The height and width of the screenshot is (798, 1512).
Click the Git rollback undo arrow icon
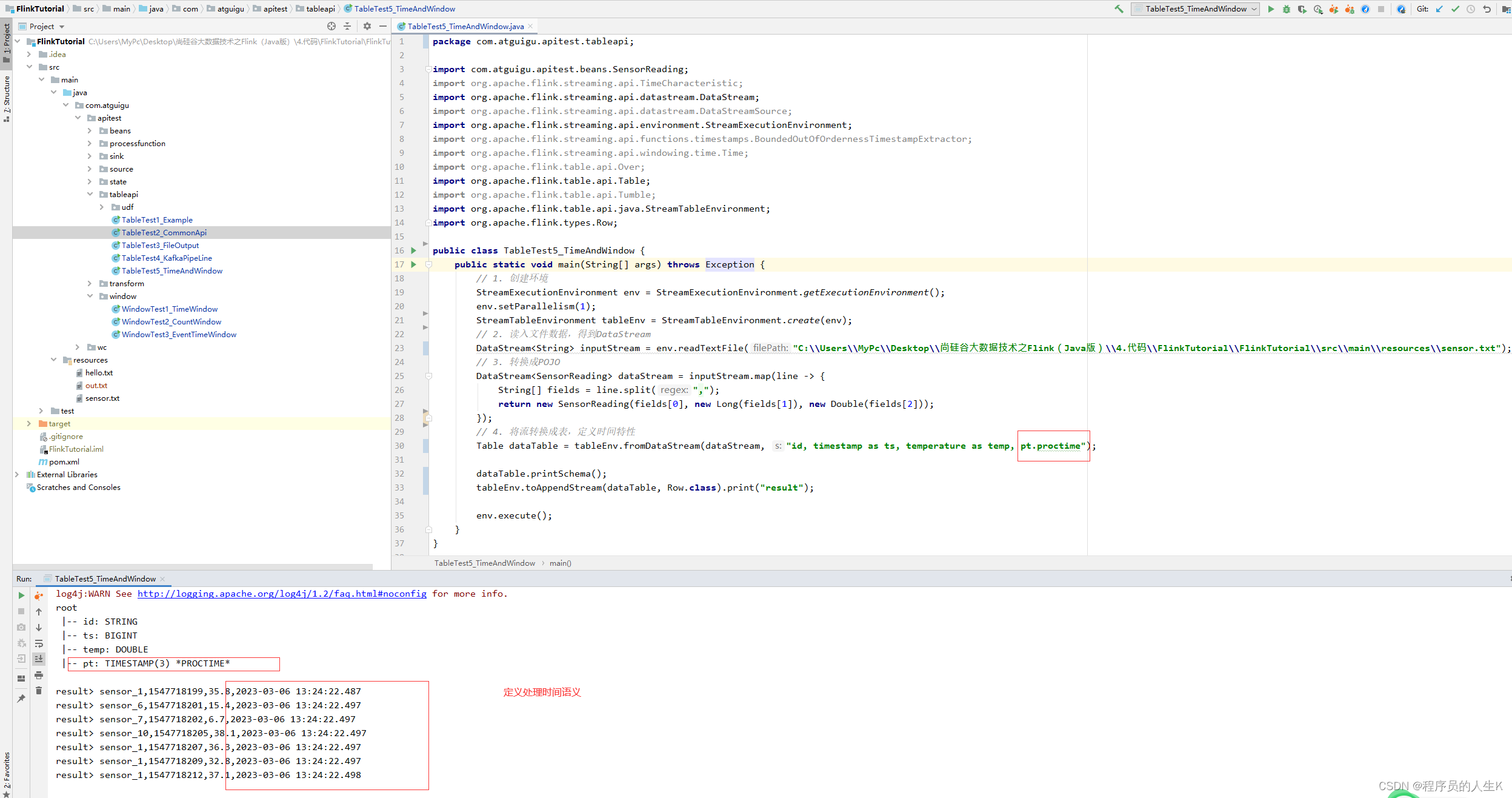coord(1487,9)
